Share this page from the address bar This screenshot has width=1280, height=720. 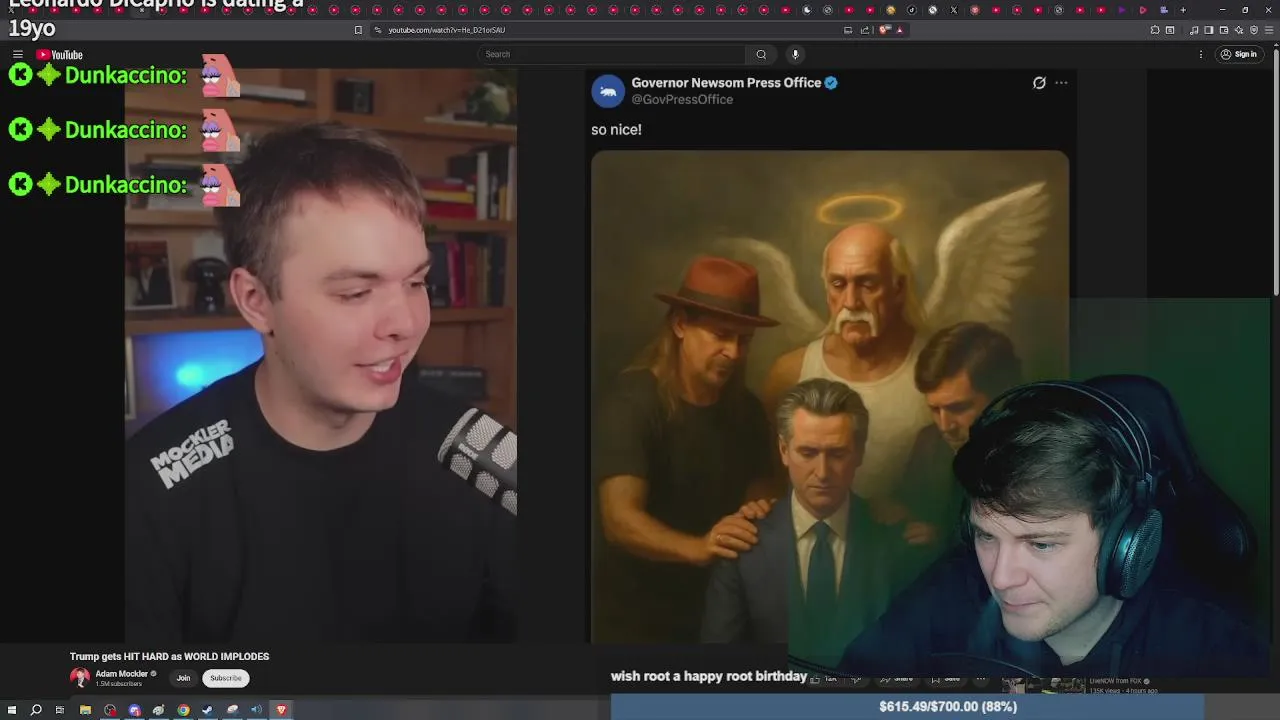pos(865,30)
